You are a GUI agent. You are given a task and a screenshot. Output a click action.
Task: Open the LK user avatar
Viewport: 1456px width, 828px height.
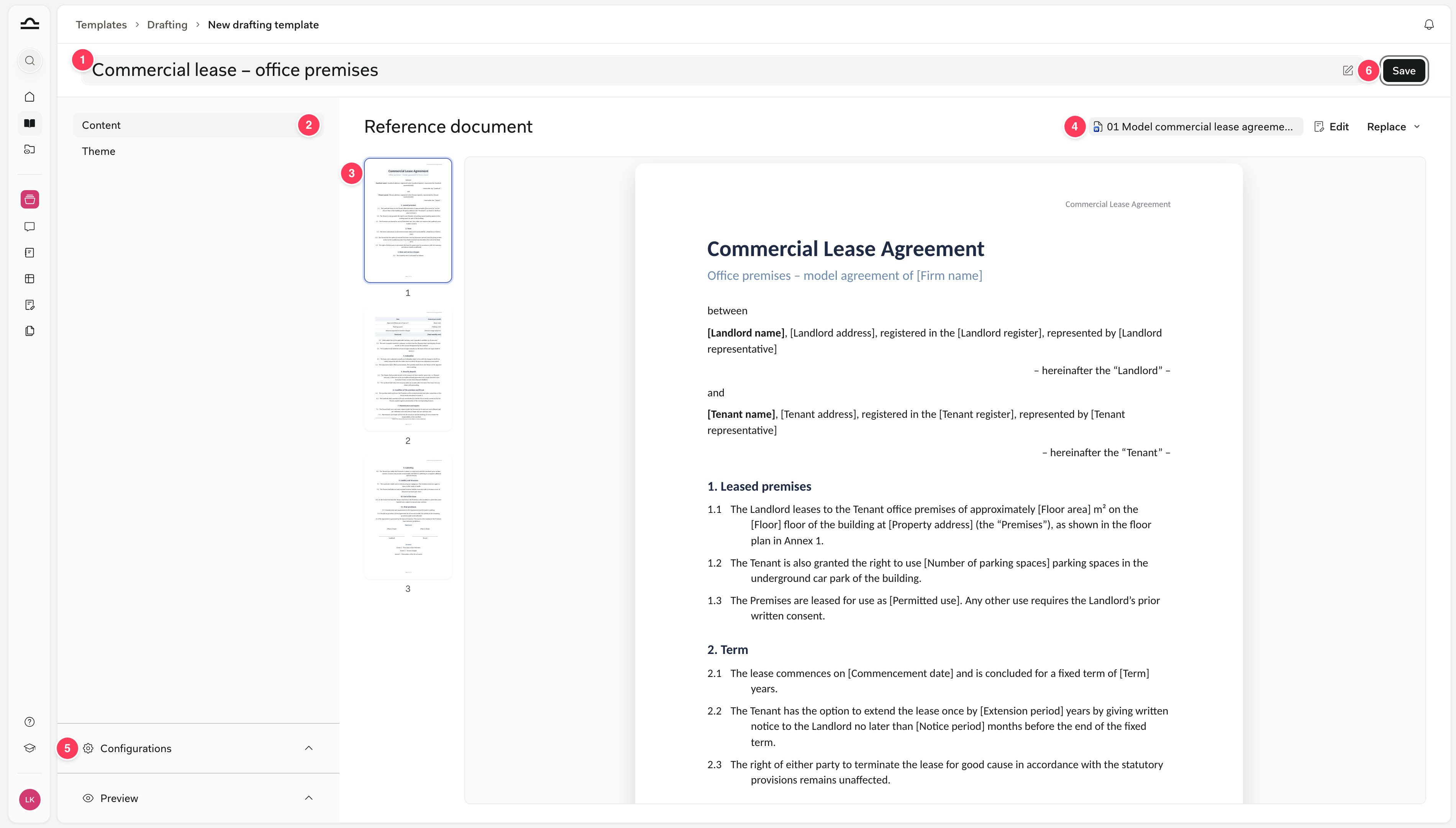(30, 800)
